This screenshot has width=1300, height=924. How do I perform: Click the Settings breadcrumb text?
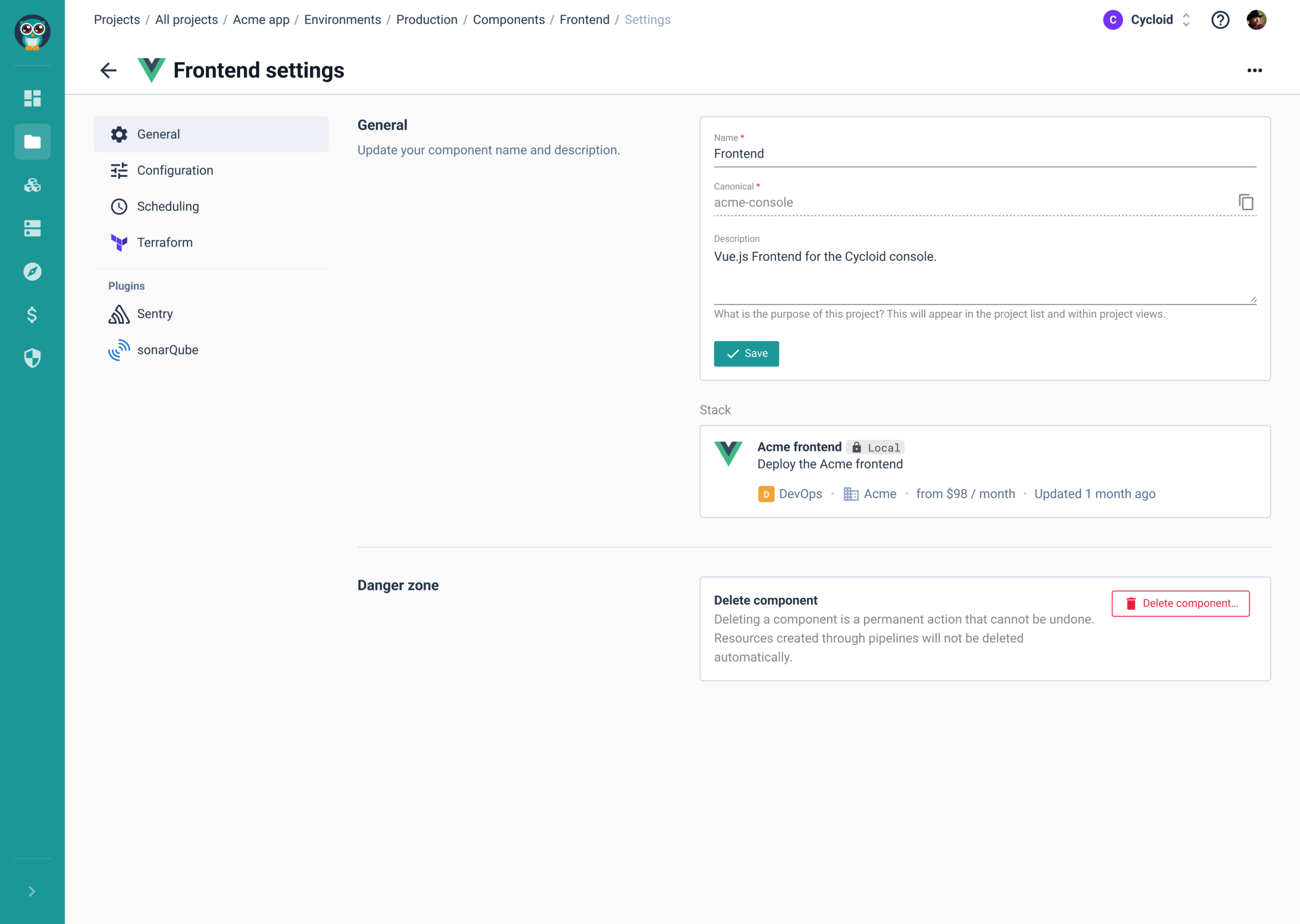(x=647, y=20)
